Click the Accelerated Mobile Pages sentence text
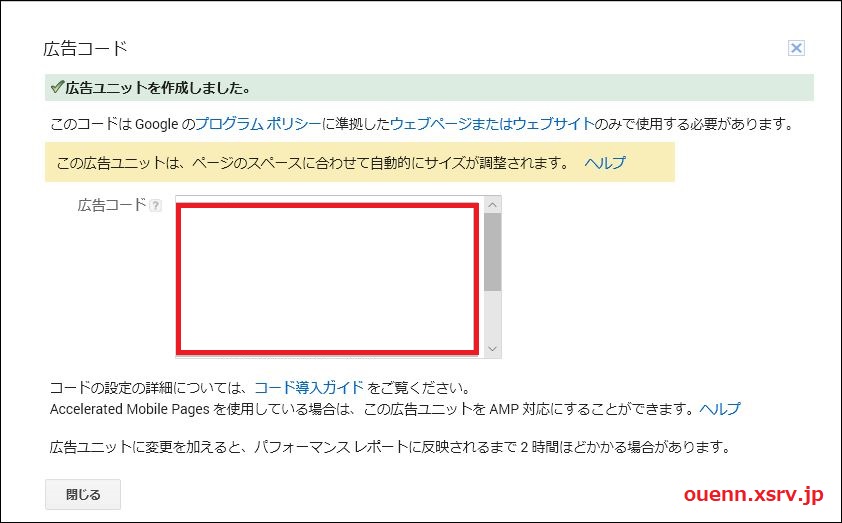Viewport: 842px width, 523px height. pos(374,409)
